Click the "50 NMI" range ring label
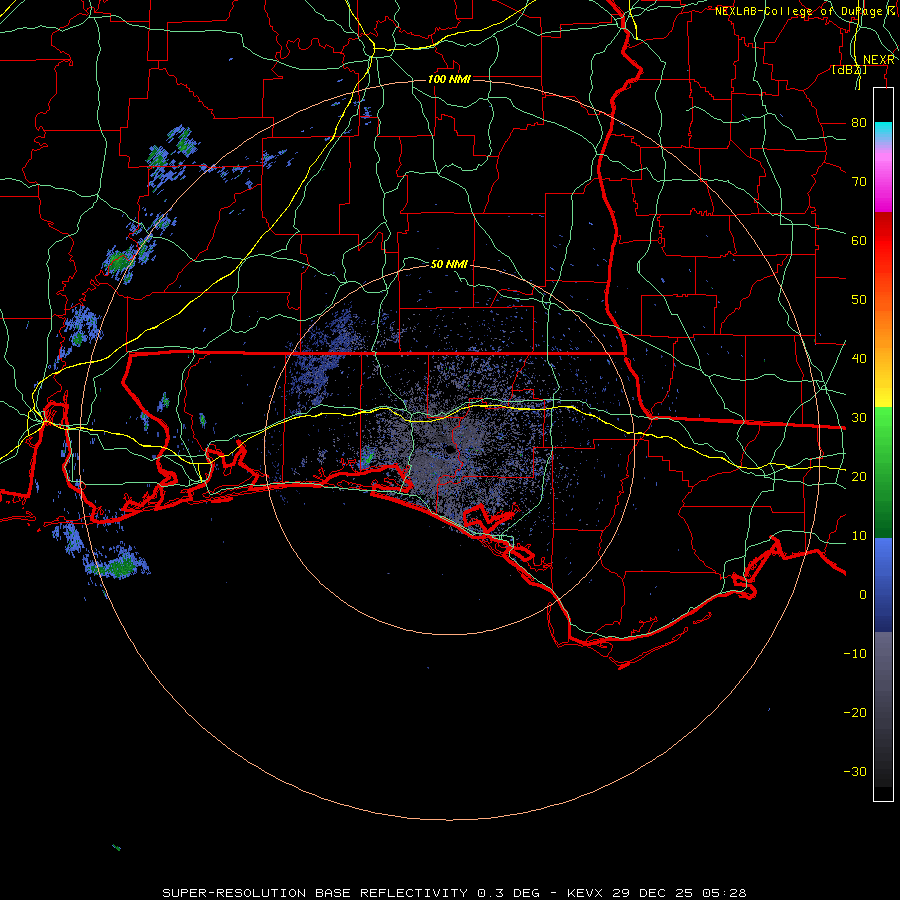This screenshot has width=900, height=900. tap(449, 264)
